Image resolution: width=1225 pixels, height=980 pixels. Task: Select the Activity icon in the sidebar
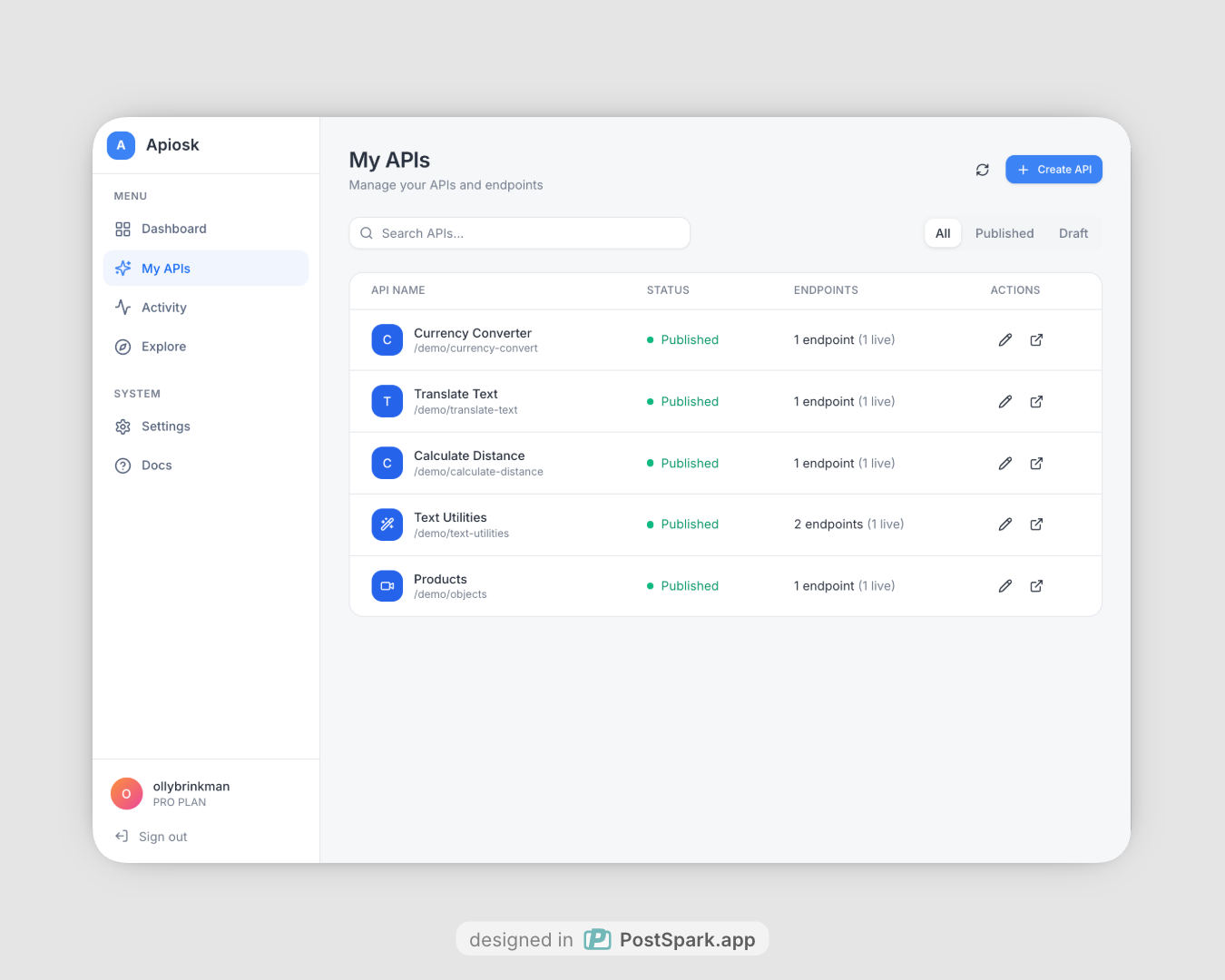[122, 307]
